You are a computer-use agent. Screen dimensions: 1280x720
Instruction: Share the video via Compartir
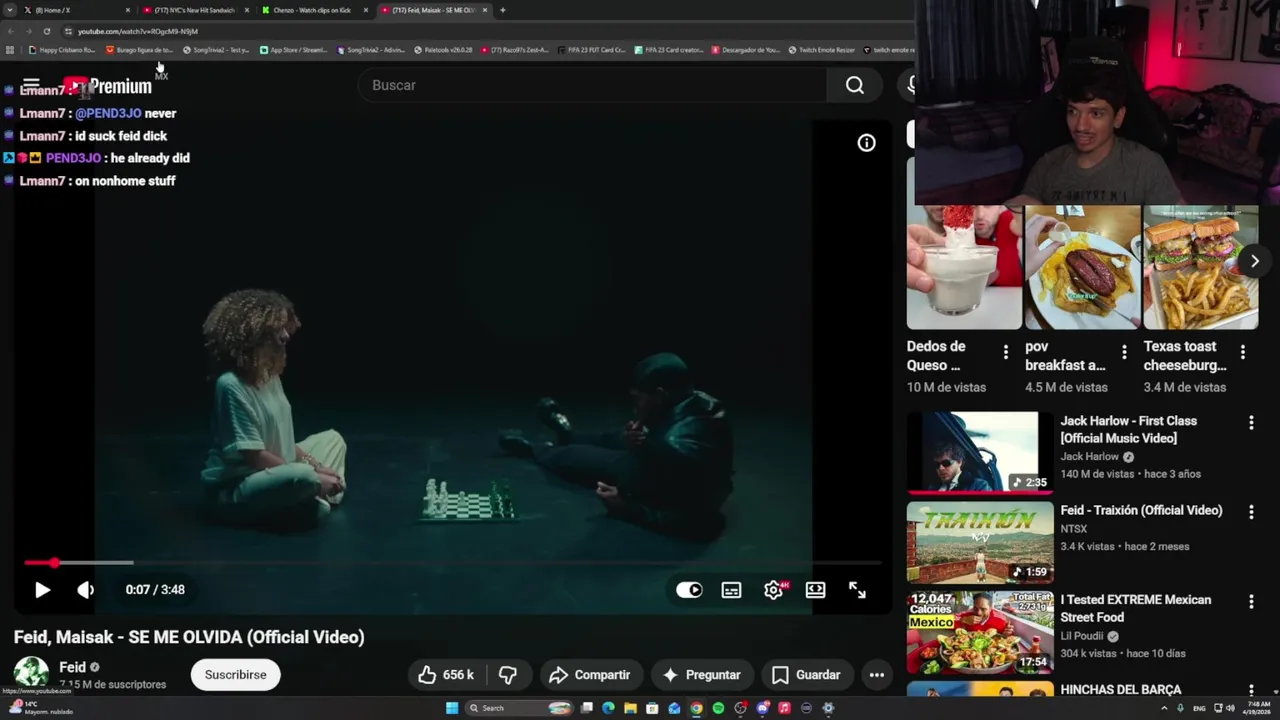pyautogui.click(x=590, y=675)
